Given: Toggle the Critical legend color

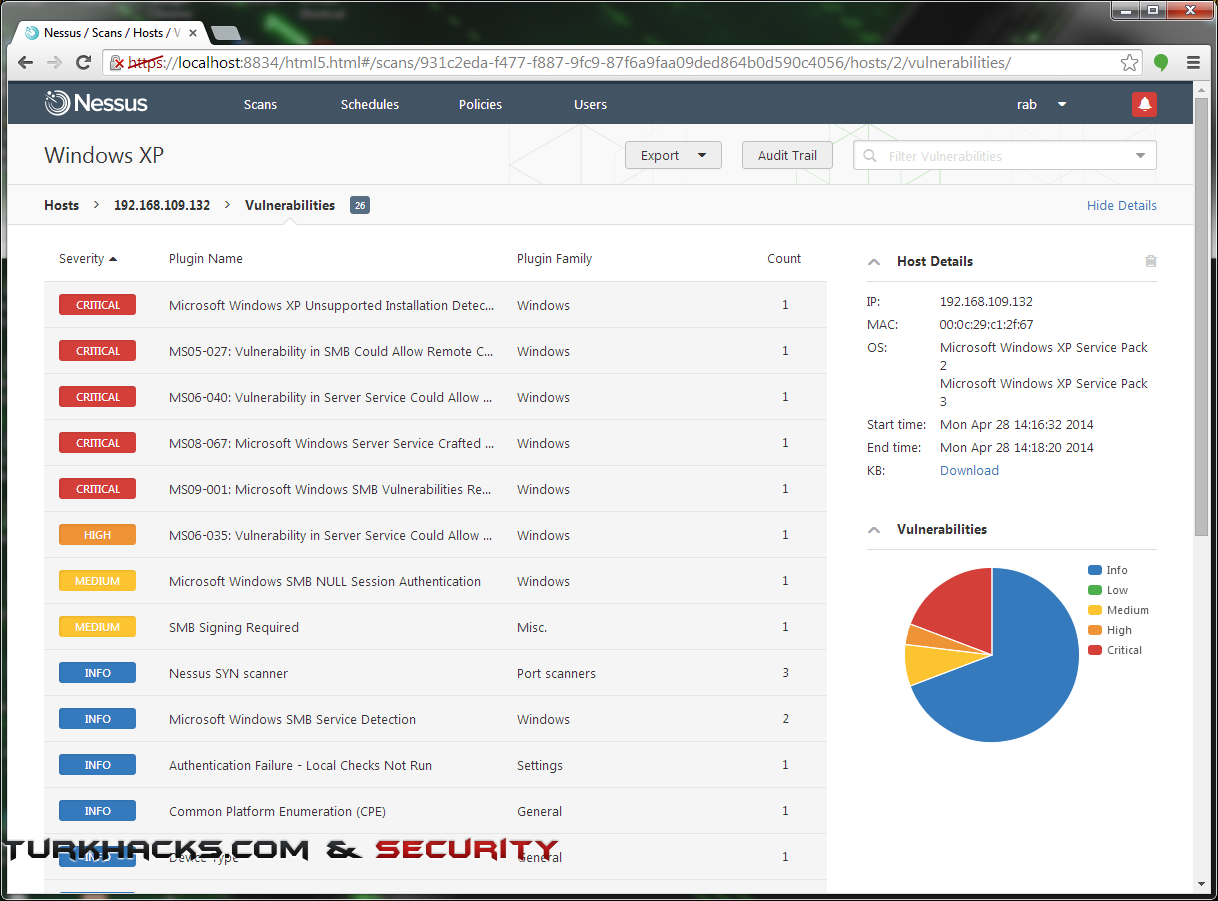Looking at the screenshot, I should point(1095,650).
